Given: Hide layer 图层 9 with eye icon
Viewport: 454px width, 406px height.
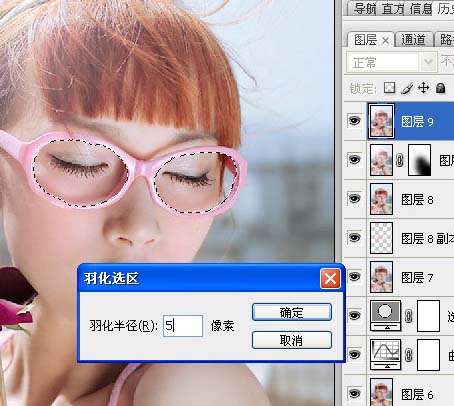Looking at the screenshot, I should [354, 121].
